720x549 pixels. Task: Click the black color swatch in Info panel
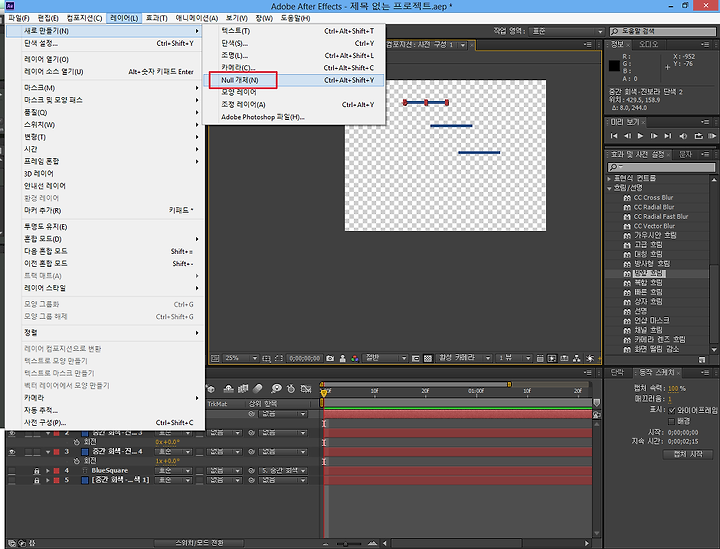(x=614, y=66)
